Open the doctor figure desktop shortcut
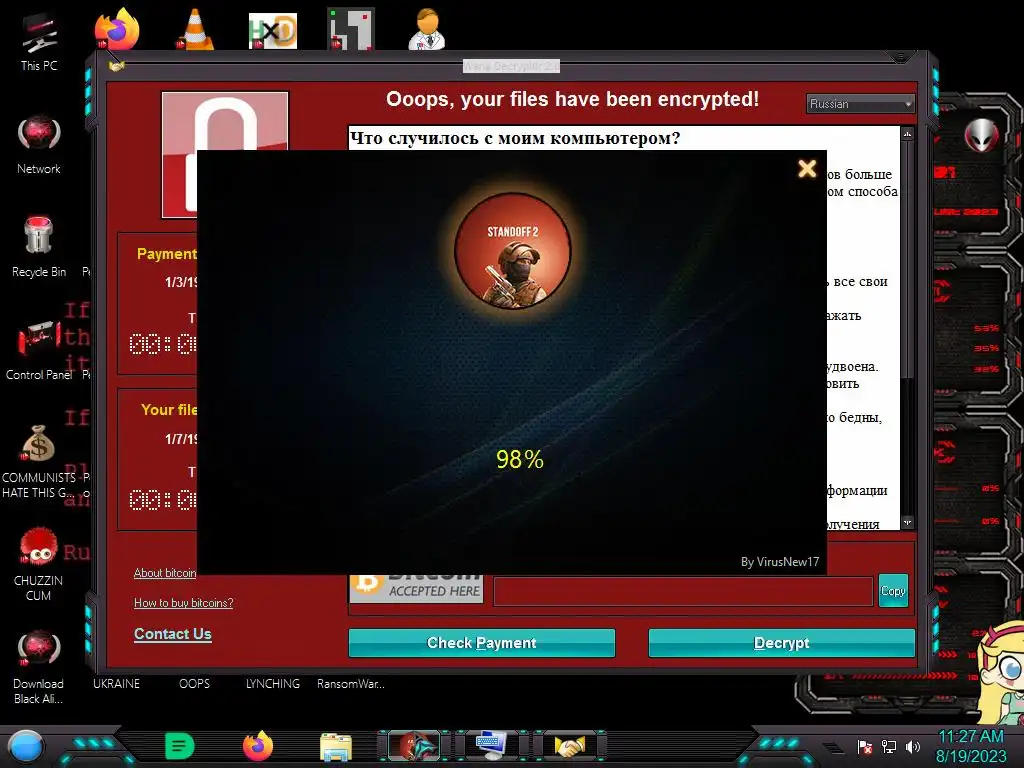Screen dimensions: 1024x768 coord(427,29)
